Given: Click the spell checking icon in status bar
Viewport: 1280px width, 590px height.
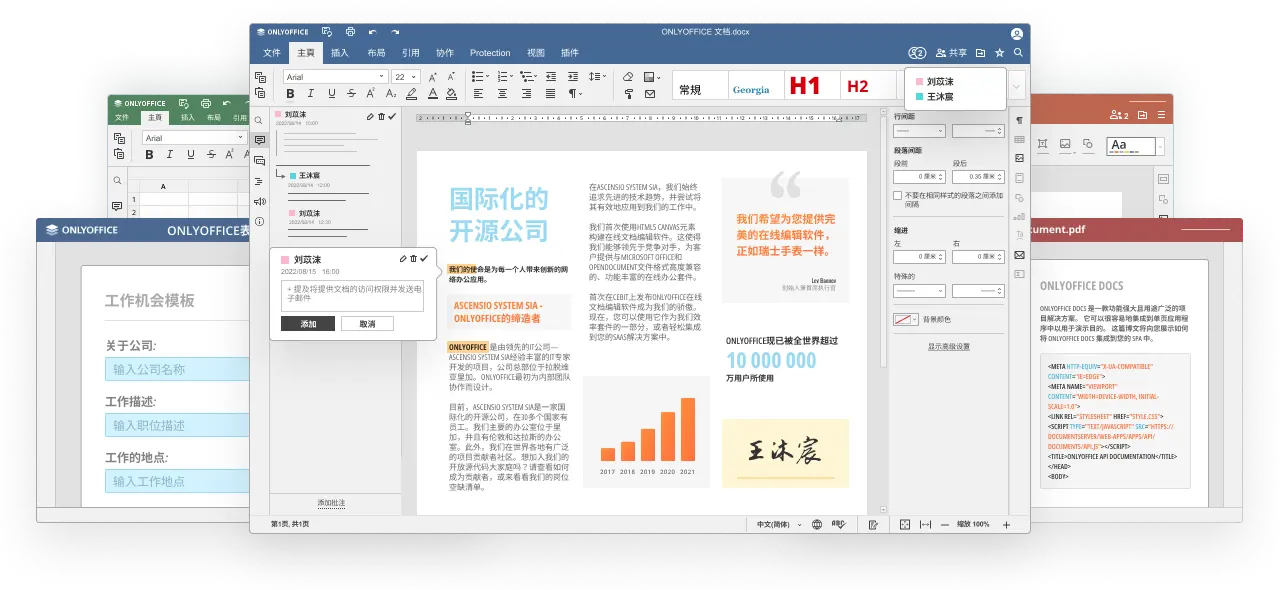Looking at the screenshot, I should [839, 524].
